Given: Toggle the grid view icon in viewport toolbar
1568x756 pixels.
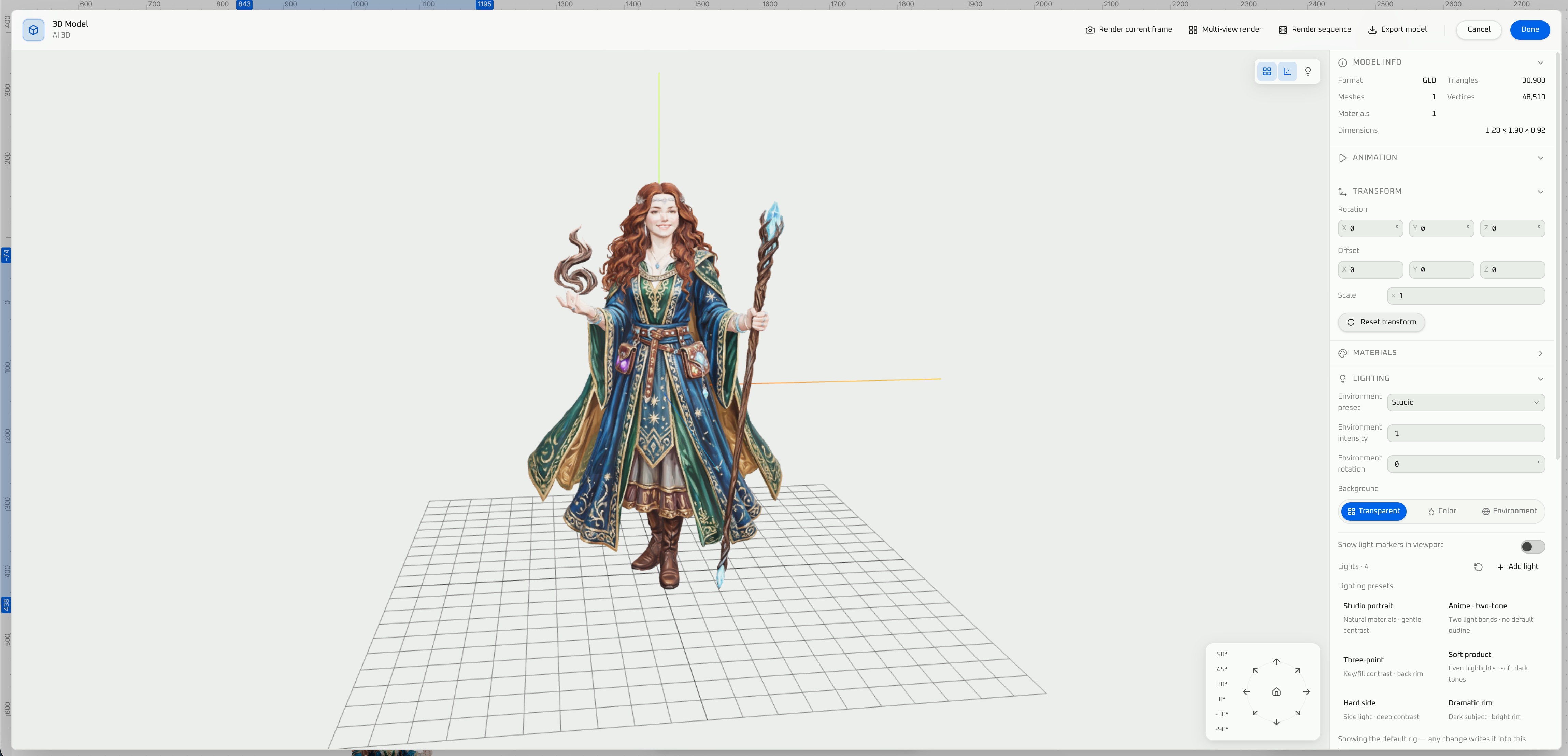Looking at the screenshot, I should point(1267,71).
